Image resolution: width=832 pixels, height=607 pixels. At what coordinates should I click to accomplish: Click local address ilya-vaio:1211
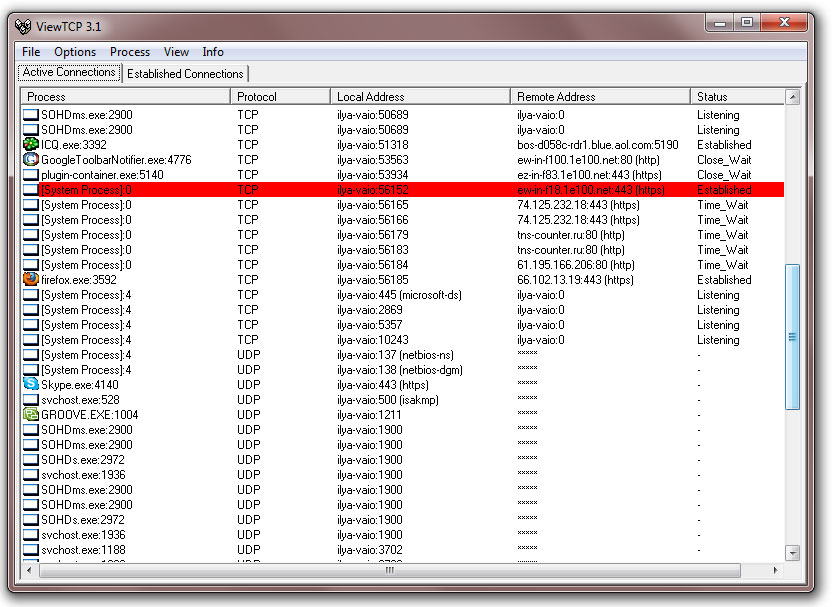pos(369,415)
